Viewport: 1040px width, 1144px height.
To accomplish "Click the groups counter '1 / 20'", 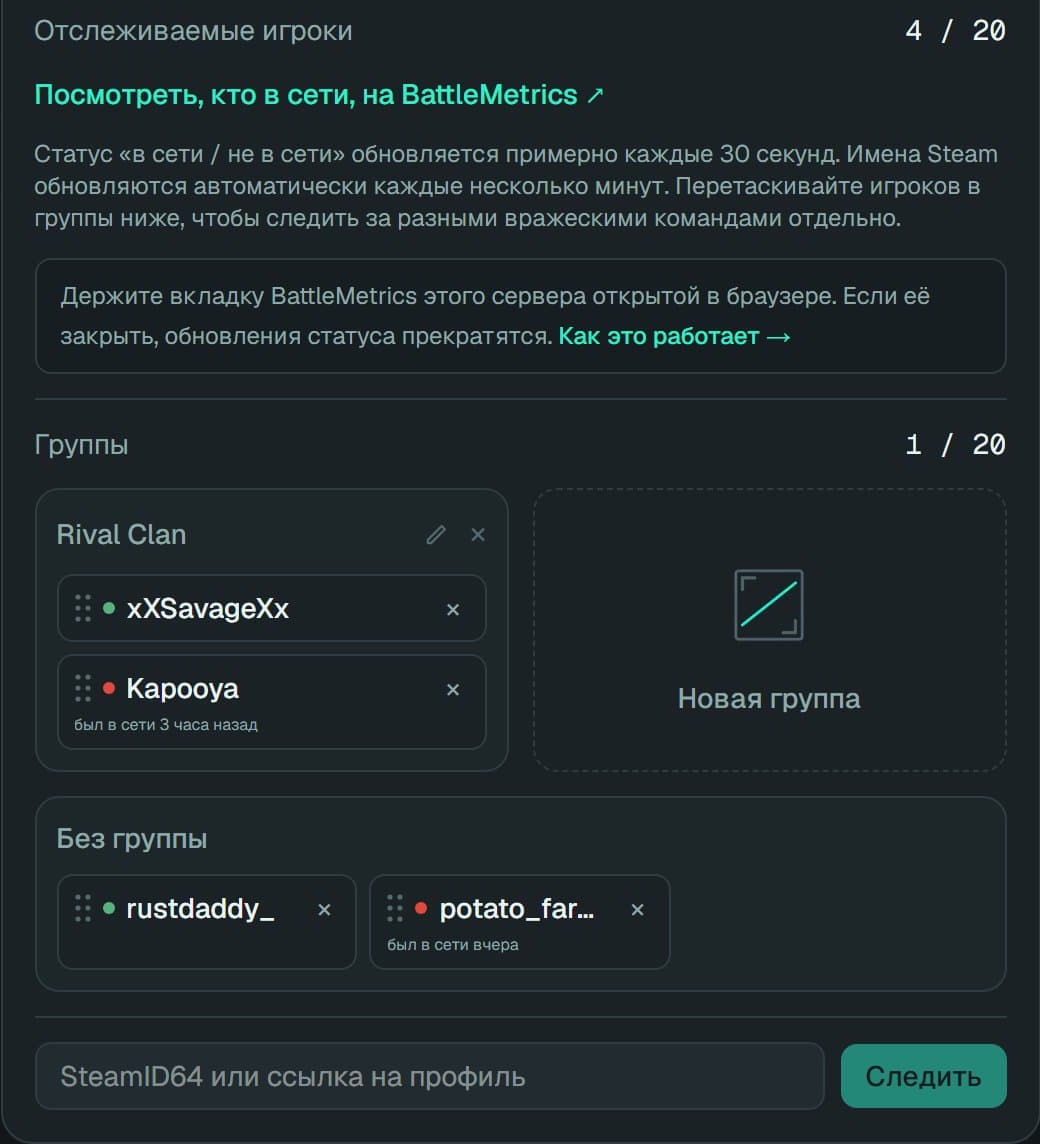I will 955,445.
